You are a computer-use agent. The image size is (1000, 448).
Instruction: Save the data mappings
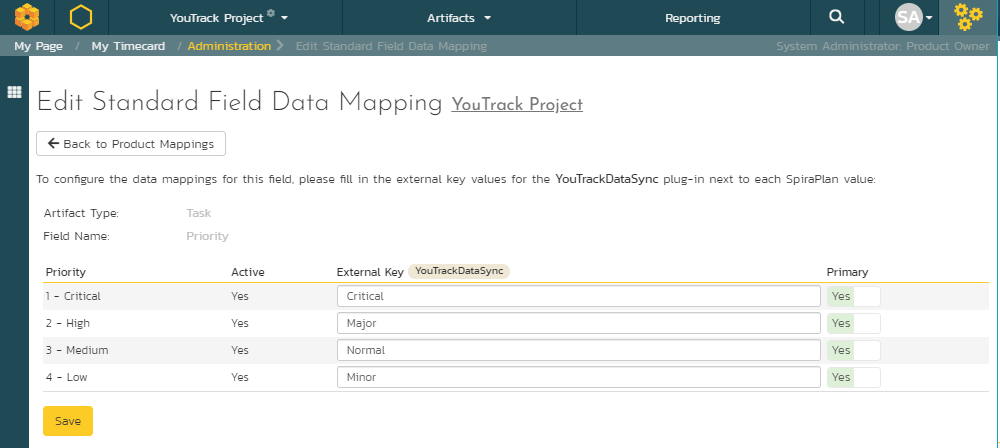point(68,421)
